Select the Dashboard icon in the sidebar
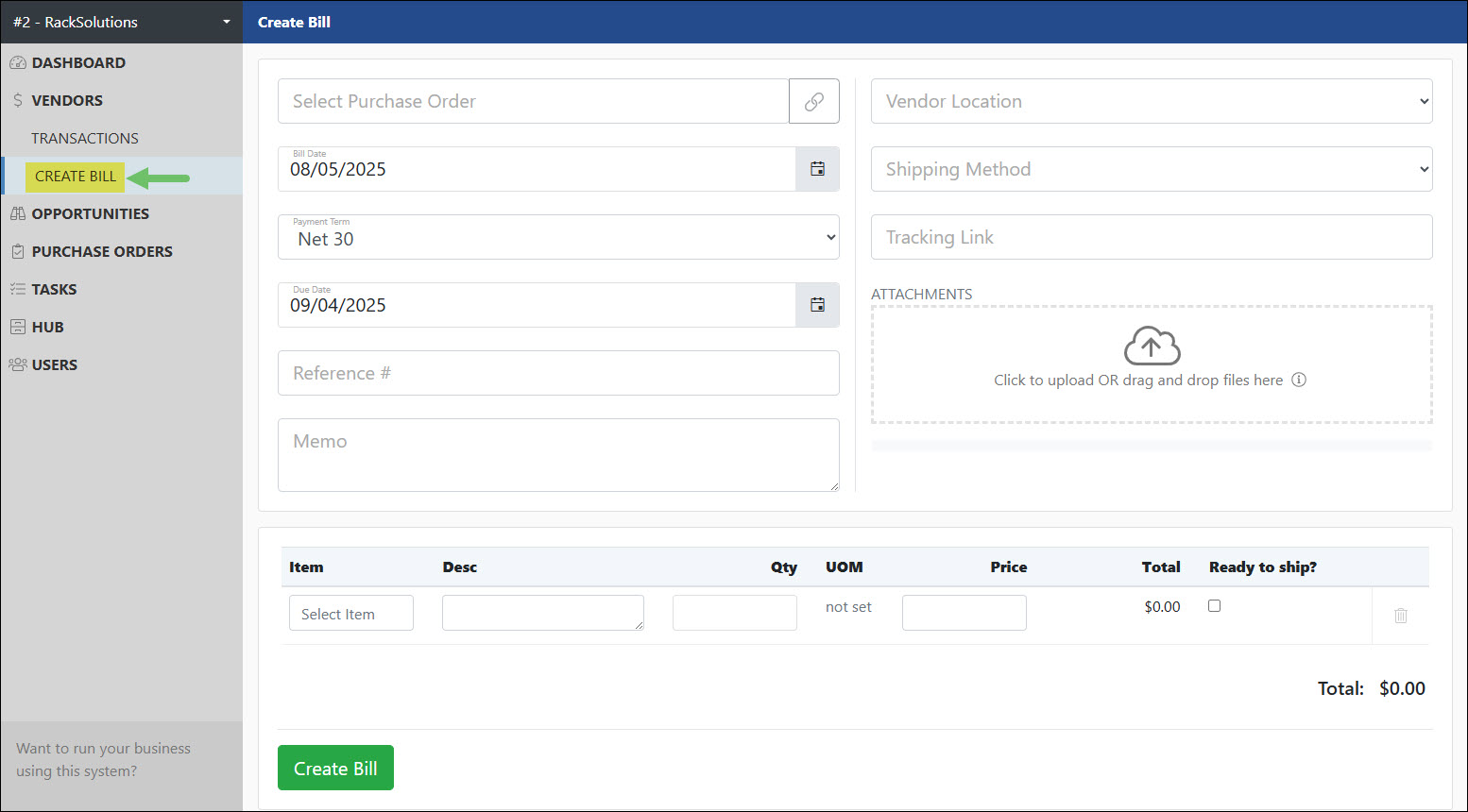Image resolution: width=1468 pixels, height=812 pixels. (18, 62)
